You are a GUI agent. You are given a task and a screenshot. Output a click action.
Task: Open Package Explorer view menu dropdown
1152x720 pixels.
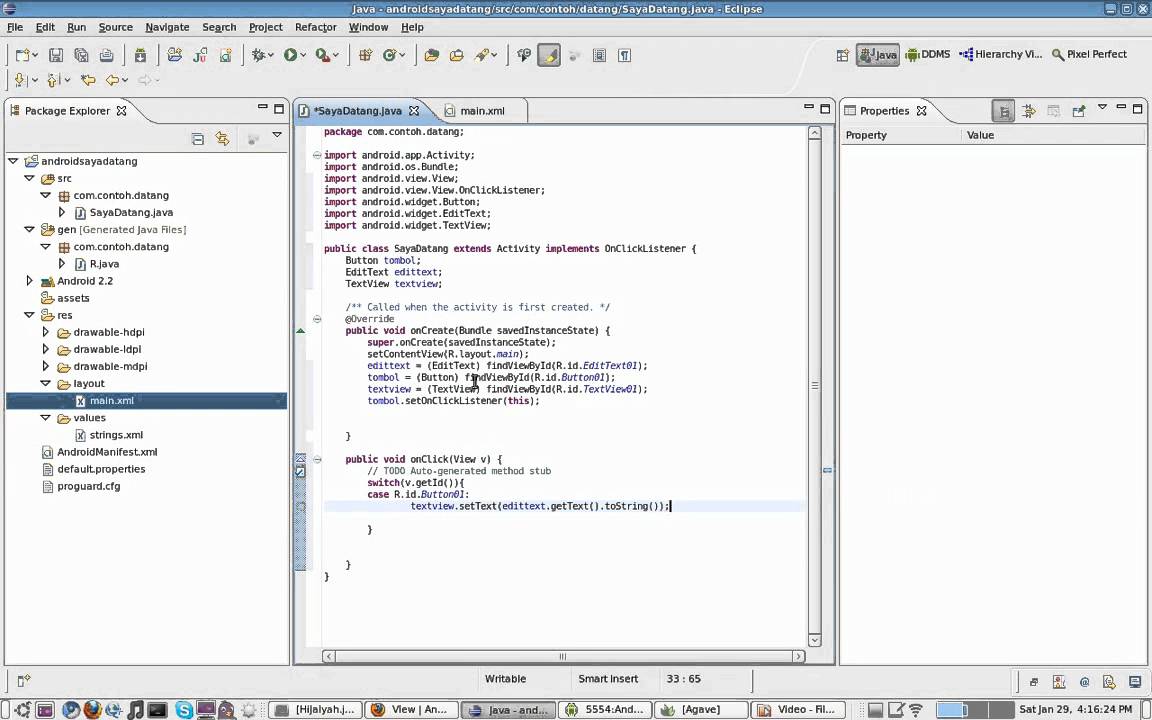[277, 135]
